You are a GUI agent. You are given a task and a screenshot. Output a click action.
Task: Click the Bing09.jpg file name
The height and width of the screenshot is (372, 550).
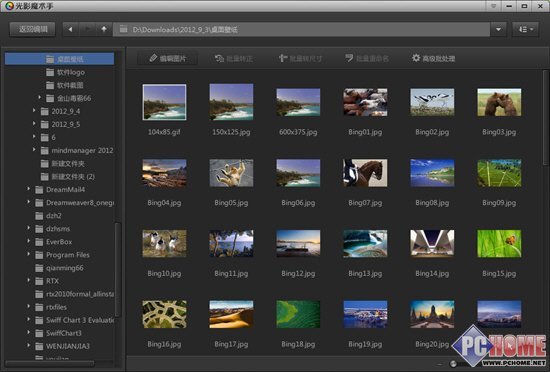click(499, 203)
